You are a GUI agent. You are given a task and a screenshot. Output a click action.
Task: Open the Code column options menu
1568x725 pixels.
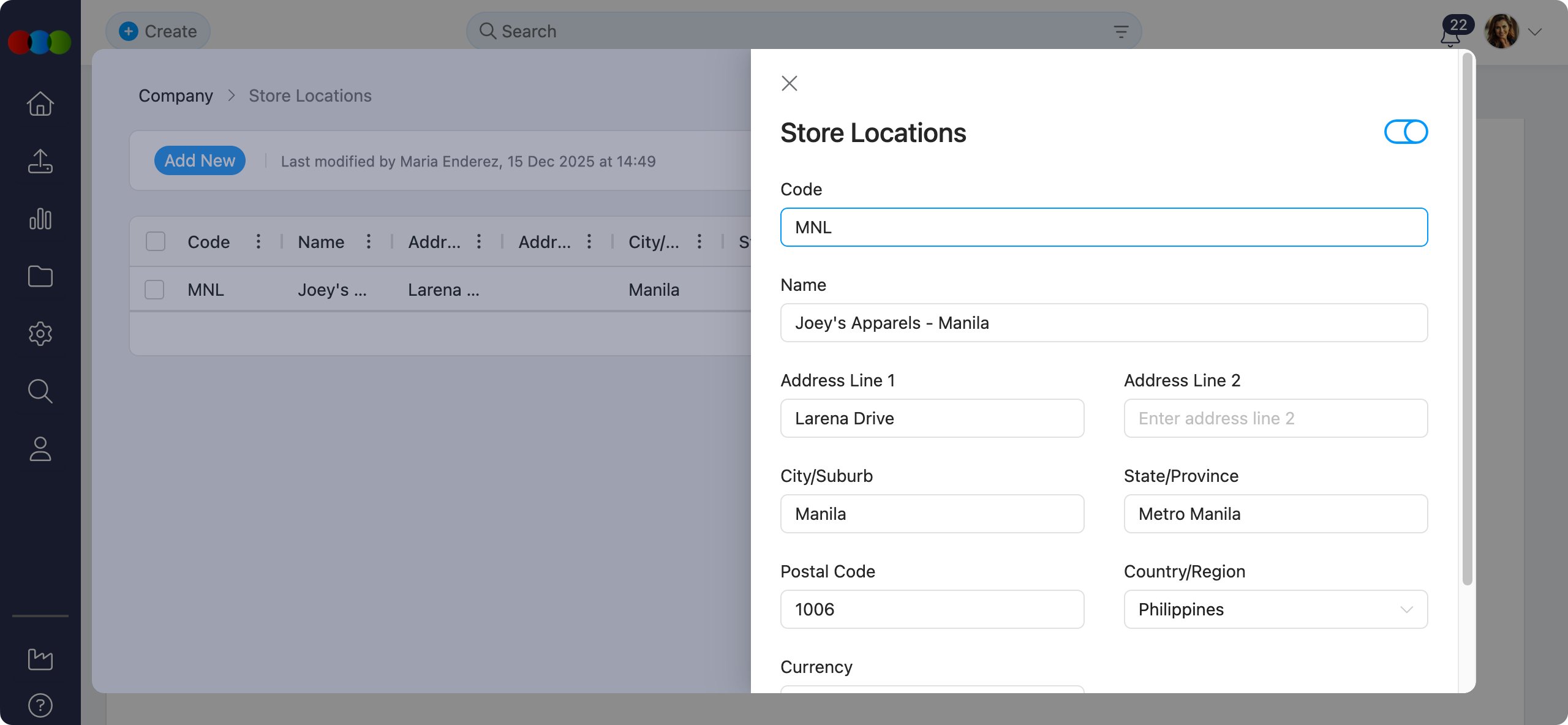click(258, 241)
